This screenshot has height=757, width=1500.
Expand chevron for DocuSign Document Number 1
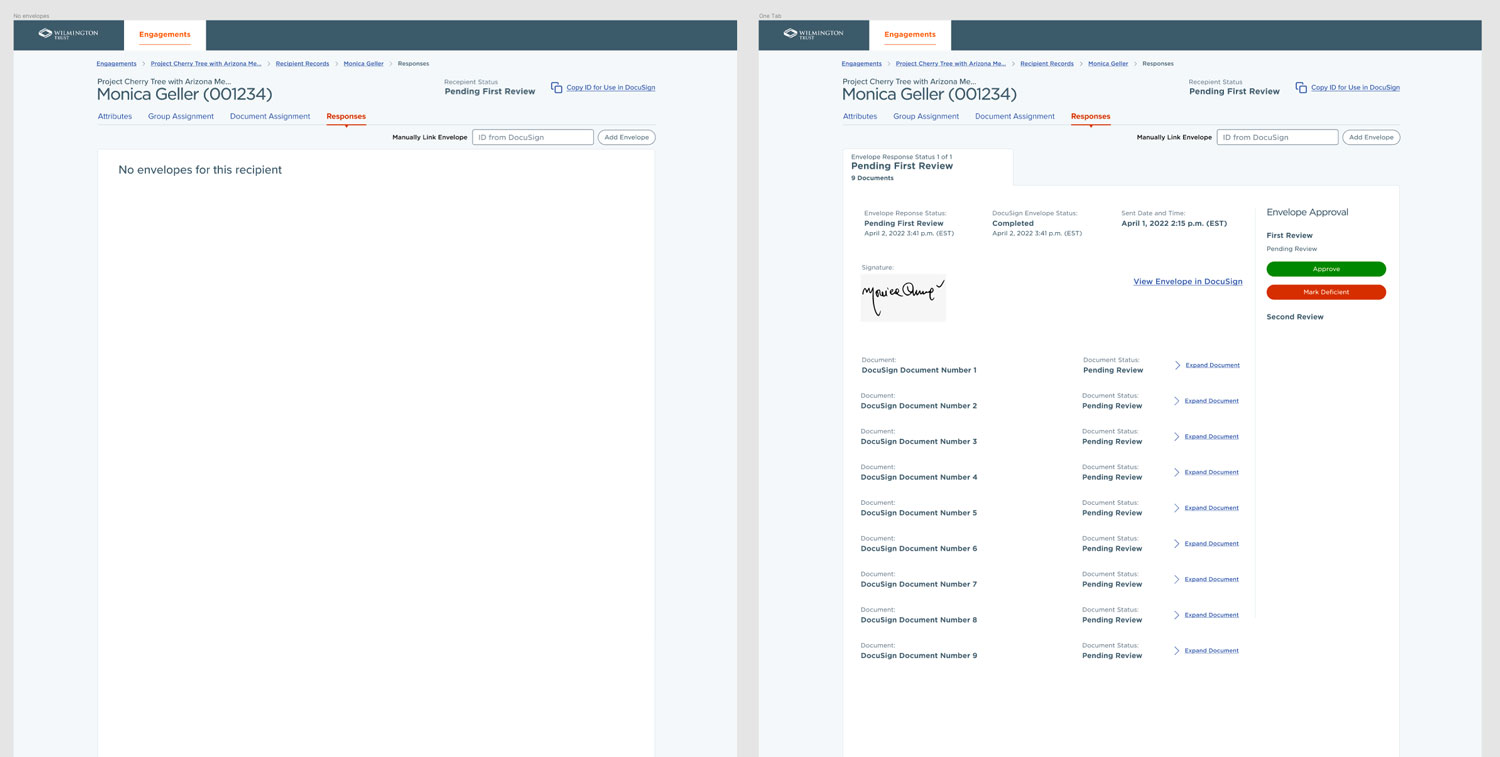click(1177, 365)
